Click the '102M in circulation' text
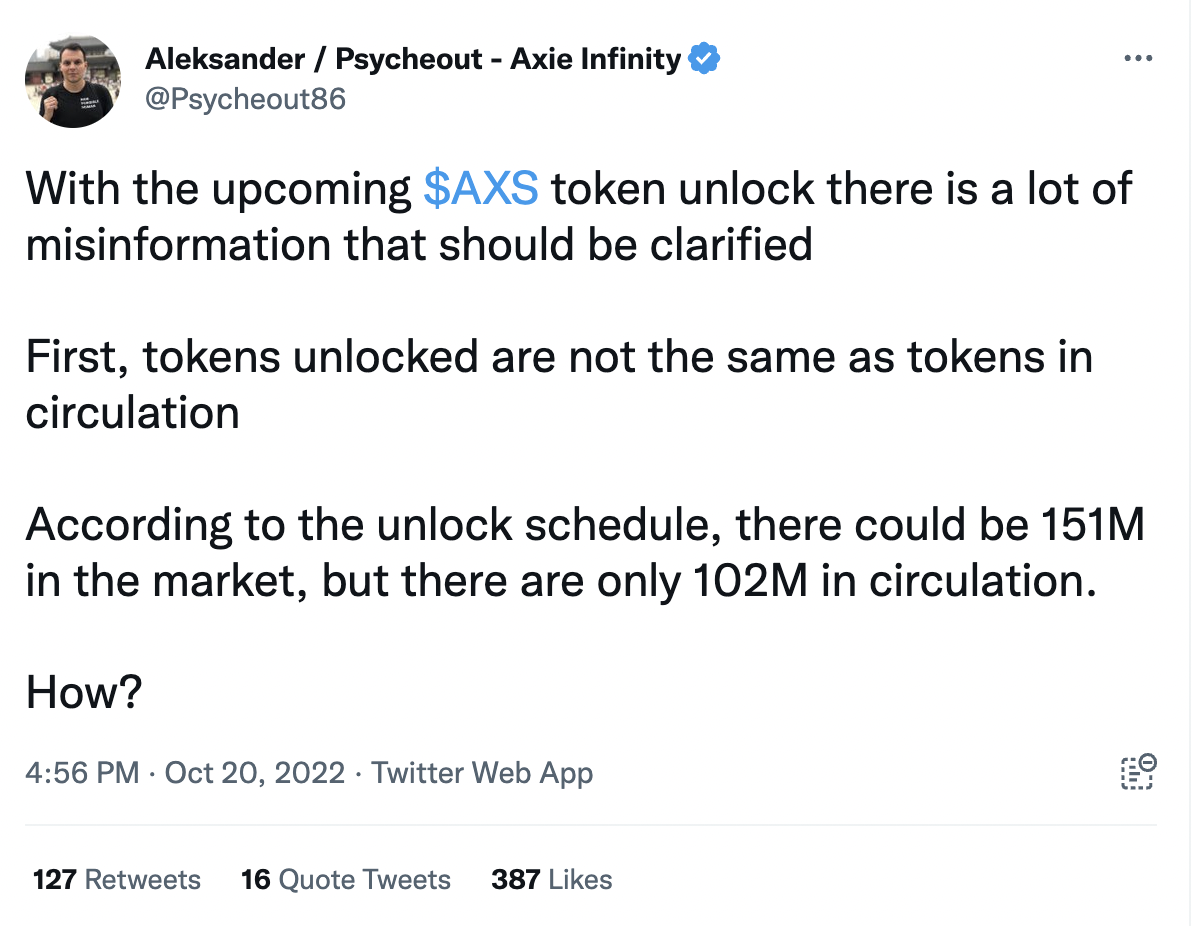Image resolution: width=1192 pixels, height=926 pixels. click(895, 581)
